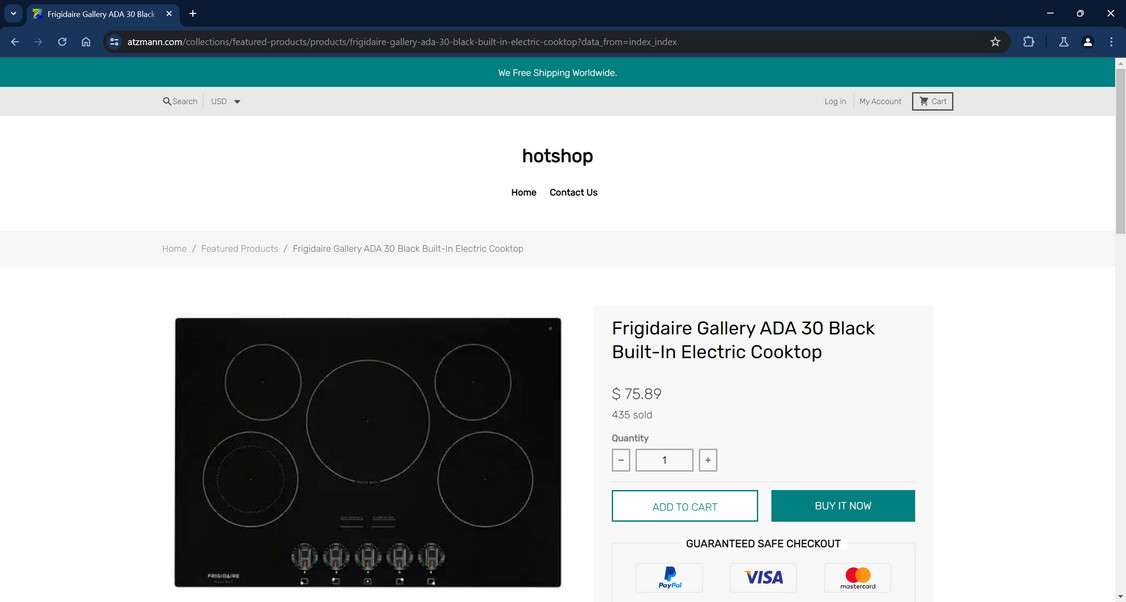The height and width of the screenshot is (602, 1126).
Task: Click the product title heading
Action: coord(743,340)
